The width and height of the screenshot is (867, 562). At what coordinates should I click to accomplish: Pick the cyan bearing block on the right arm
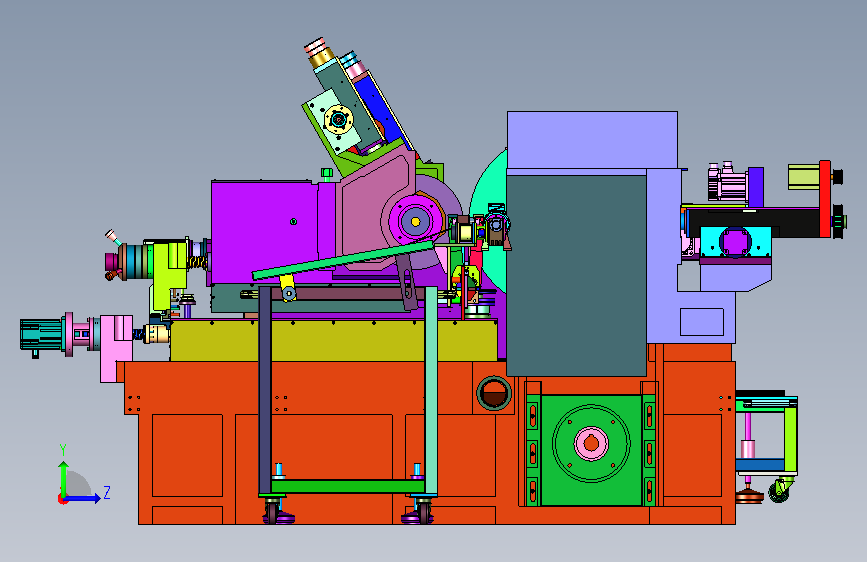pyautogui.click(x=735, y=242)
